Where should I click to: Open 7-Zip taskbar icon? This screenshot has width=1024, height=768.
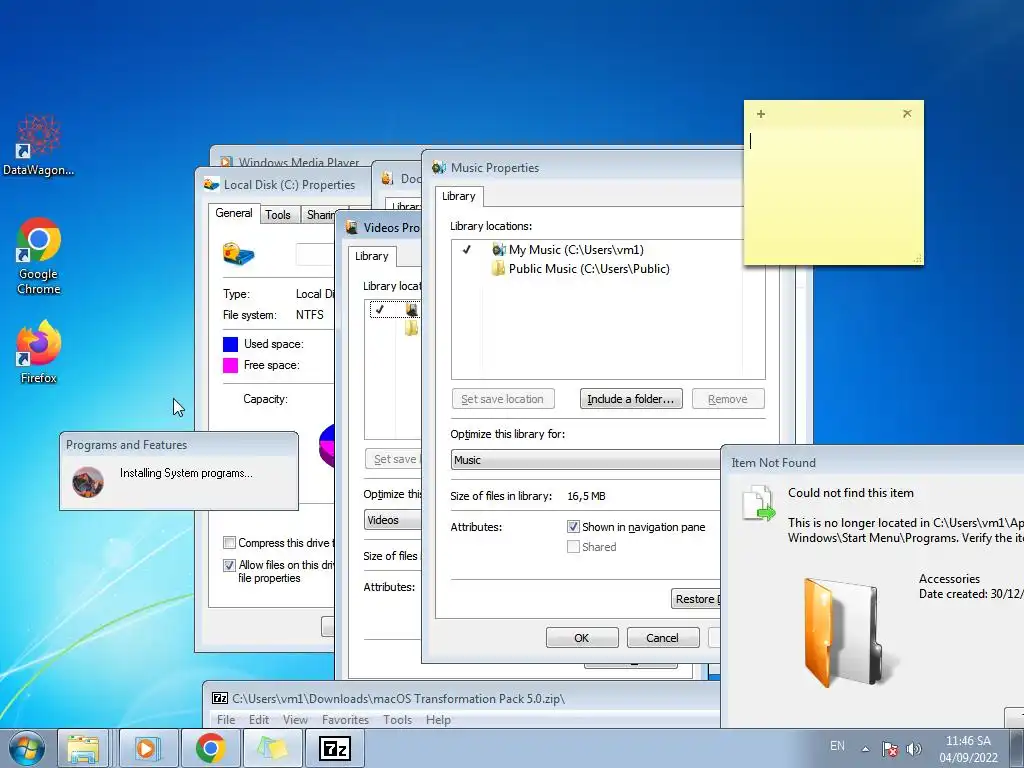click(334, 748)
